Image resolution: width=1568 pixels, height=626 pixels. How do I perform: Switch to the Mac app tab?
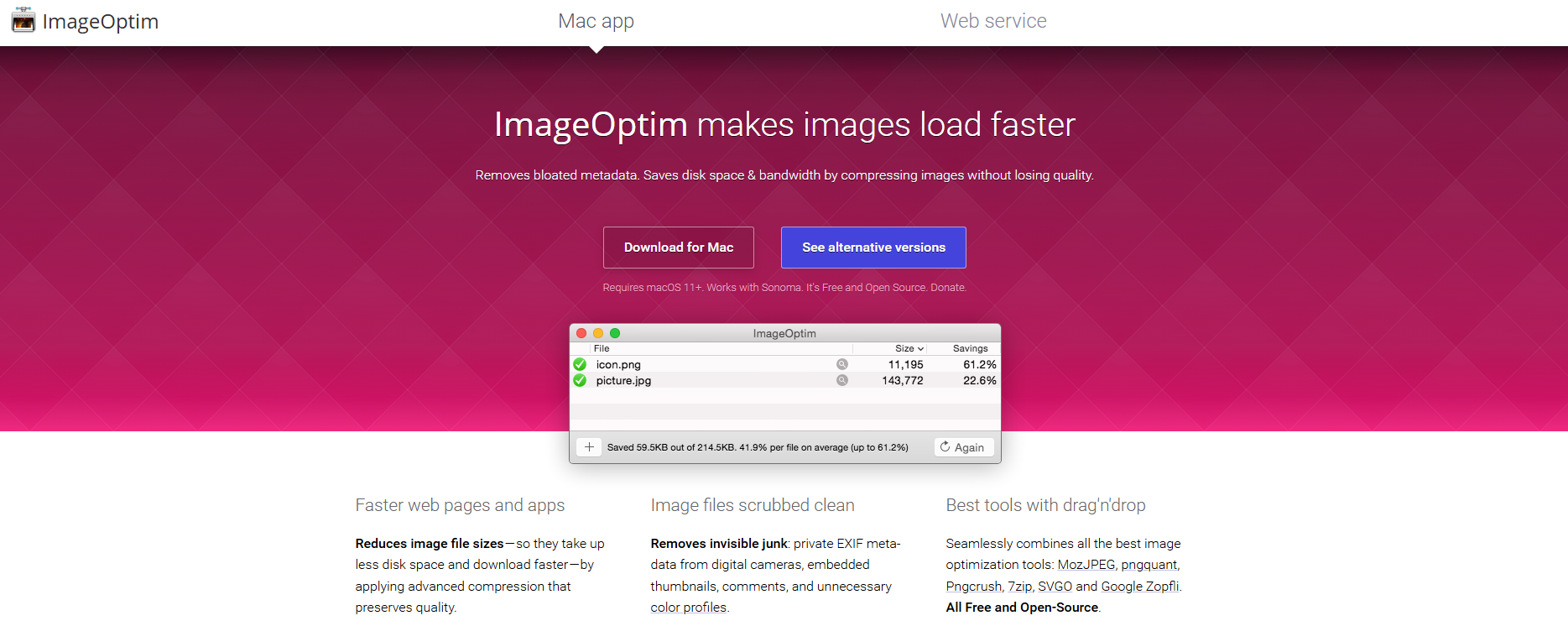coord(596,21)
